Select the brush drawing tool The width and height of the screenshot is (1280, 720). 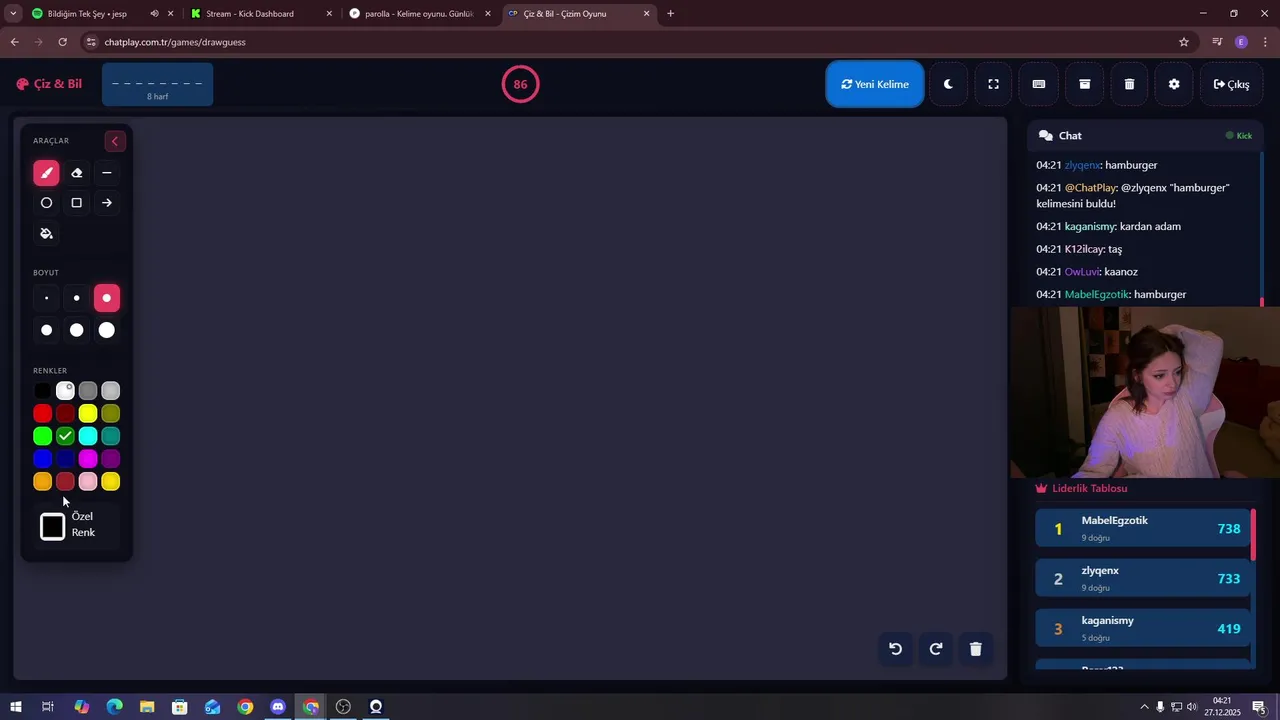point(46,173)
